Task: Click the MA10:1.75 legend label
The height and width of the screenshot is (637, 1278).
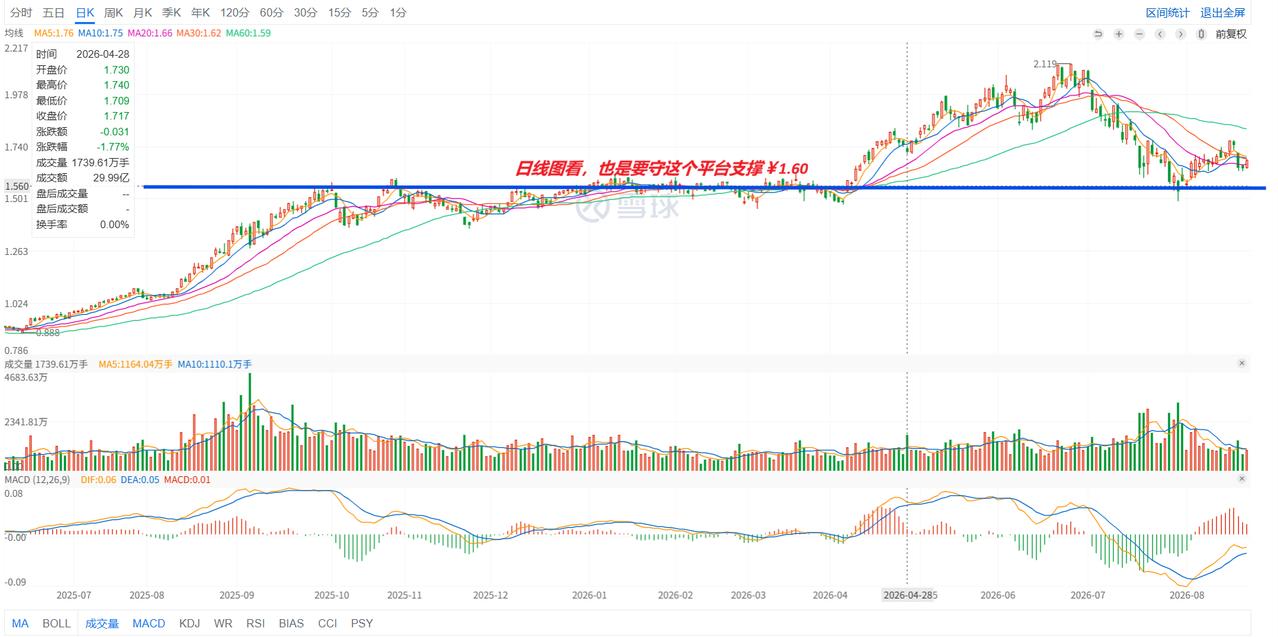Action: [99, 33]
